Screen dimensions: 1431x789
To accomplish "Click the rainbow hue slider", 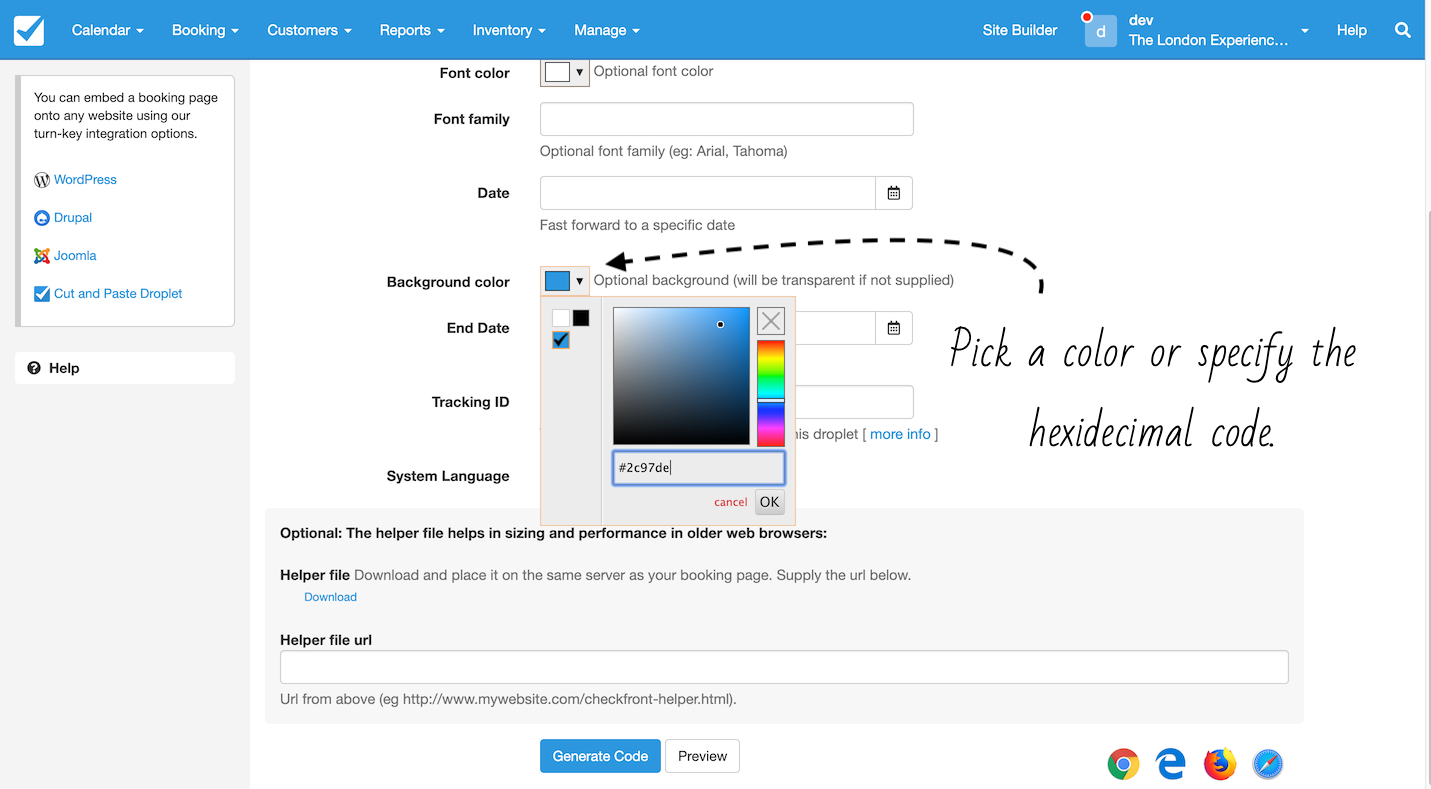I will 771,393.
